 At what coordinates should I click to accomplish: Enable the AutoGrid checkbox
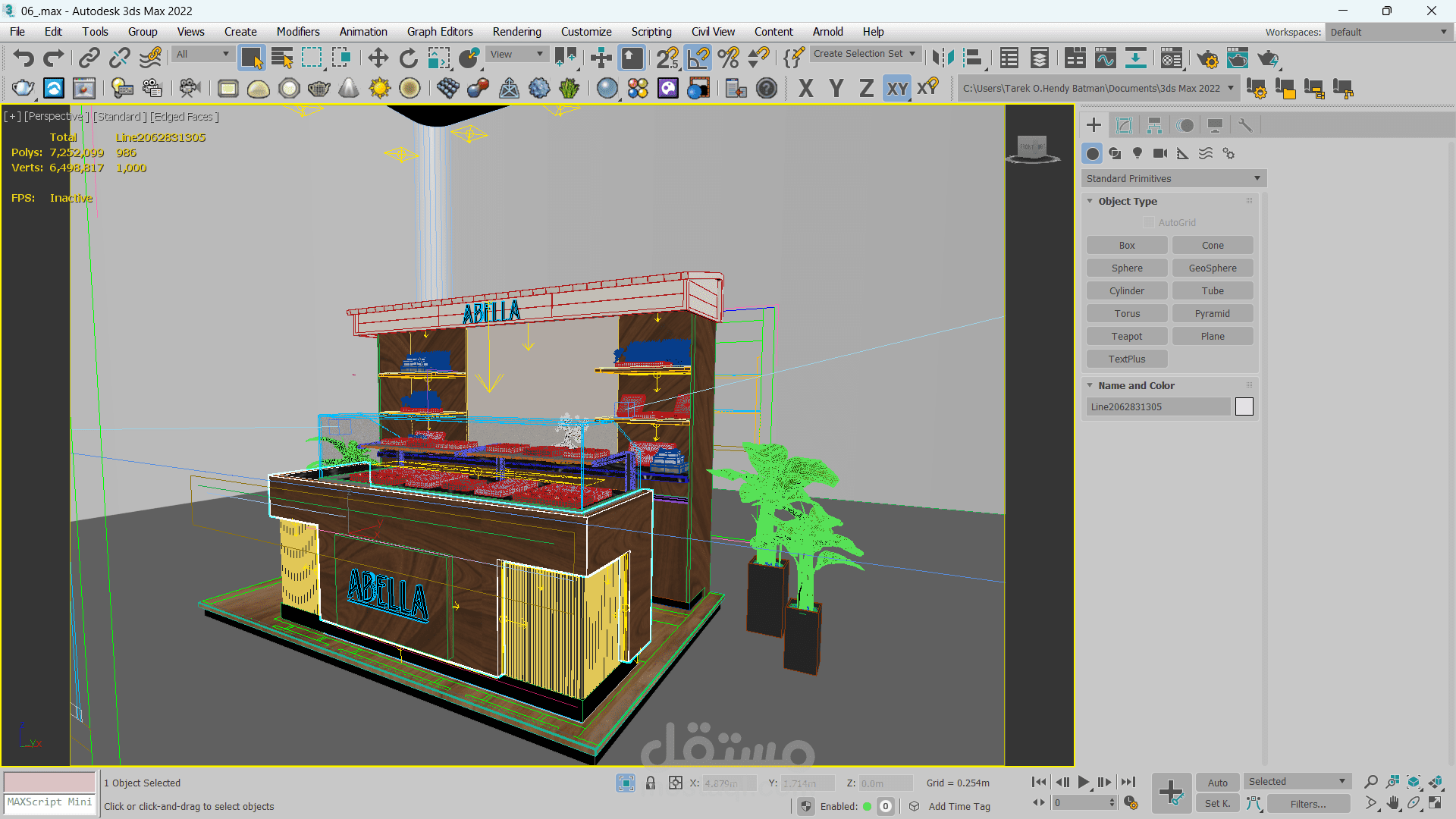(1148, 222)
